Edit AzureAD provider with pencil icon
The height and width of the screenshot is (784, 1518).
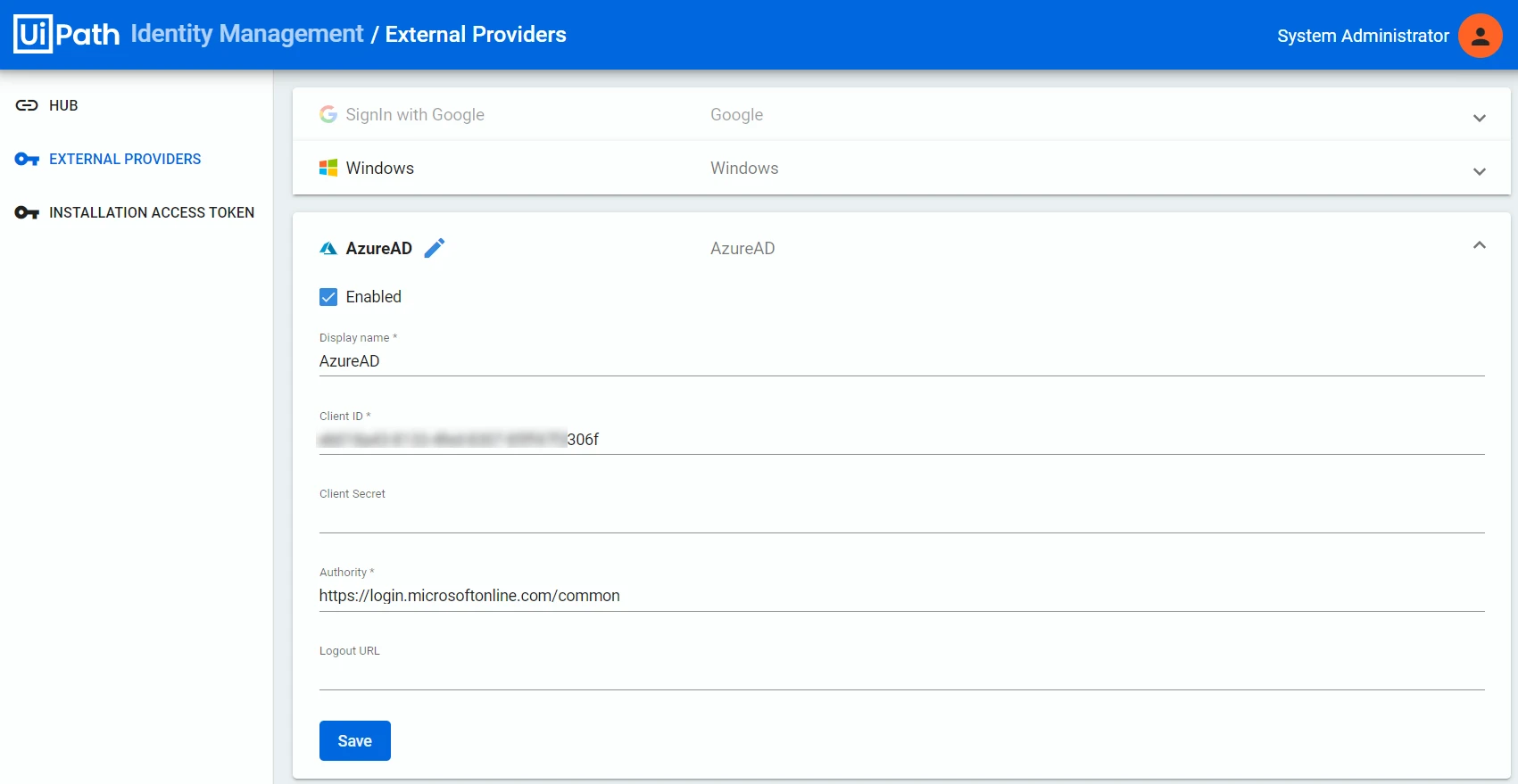(x=435, y=248)
